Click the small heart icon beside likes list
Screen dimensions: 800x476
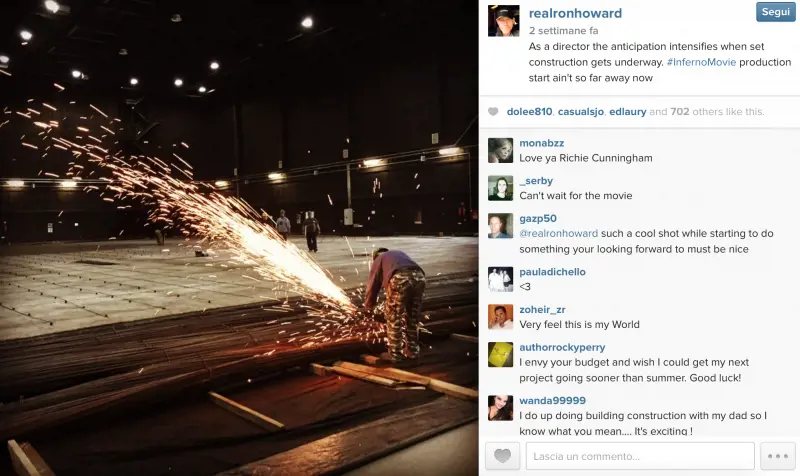(x=493, y=112)
